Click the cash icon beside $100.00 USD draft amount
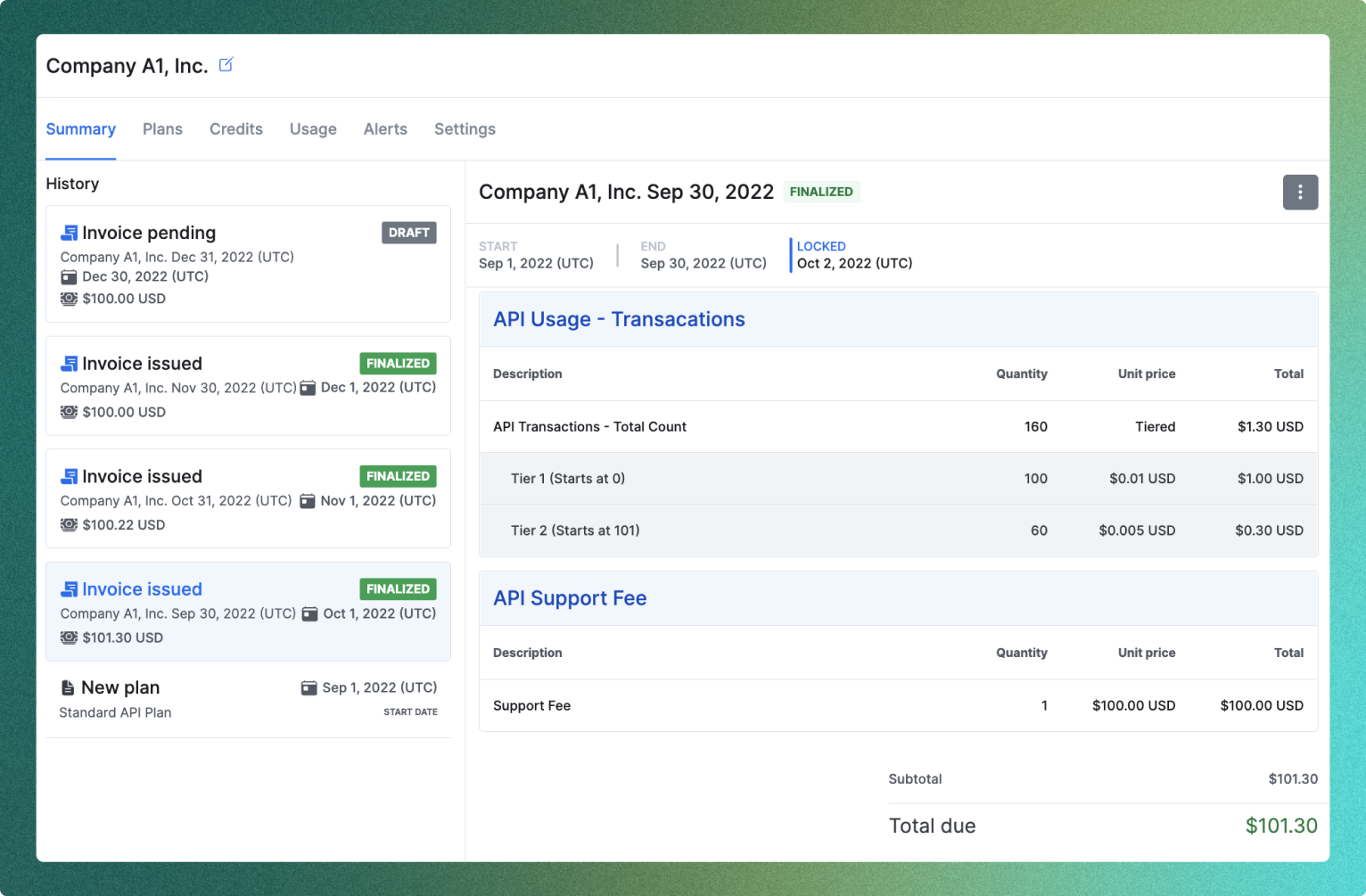 (69, 299)
